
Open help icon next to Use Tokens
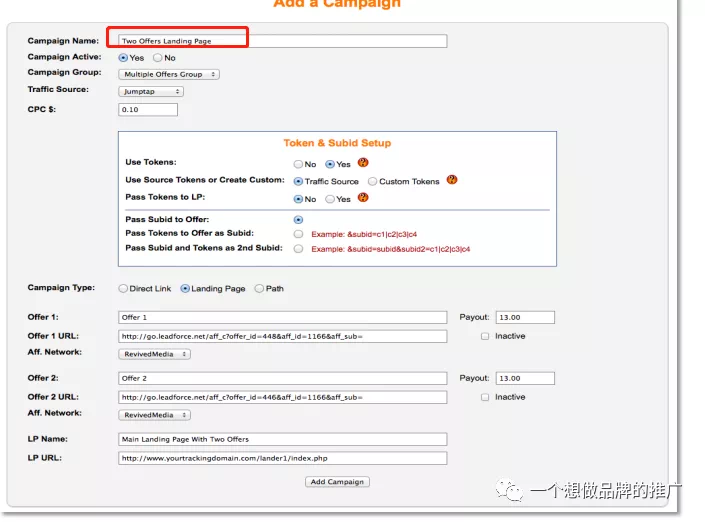[363, 163]
